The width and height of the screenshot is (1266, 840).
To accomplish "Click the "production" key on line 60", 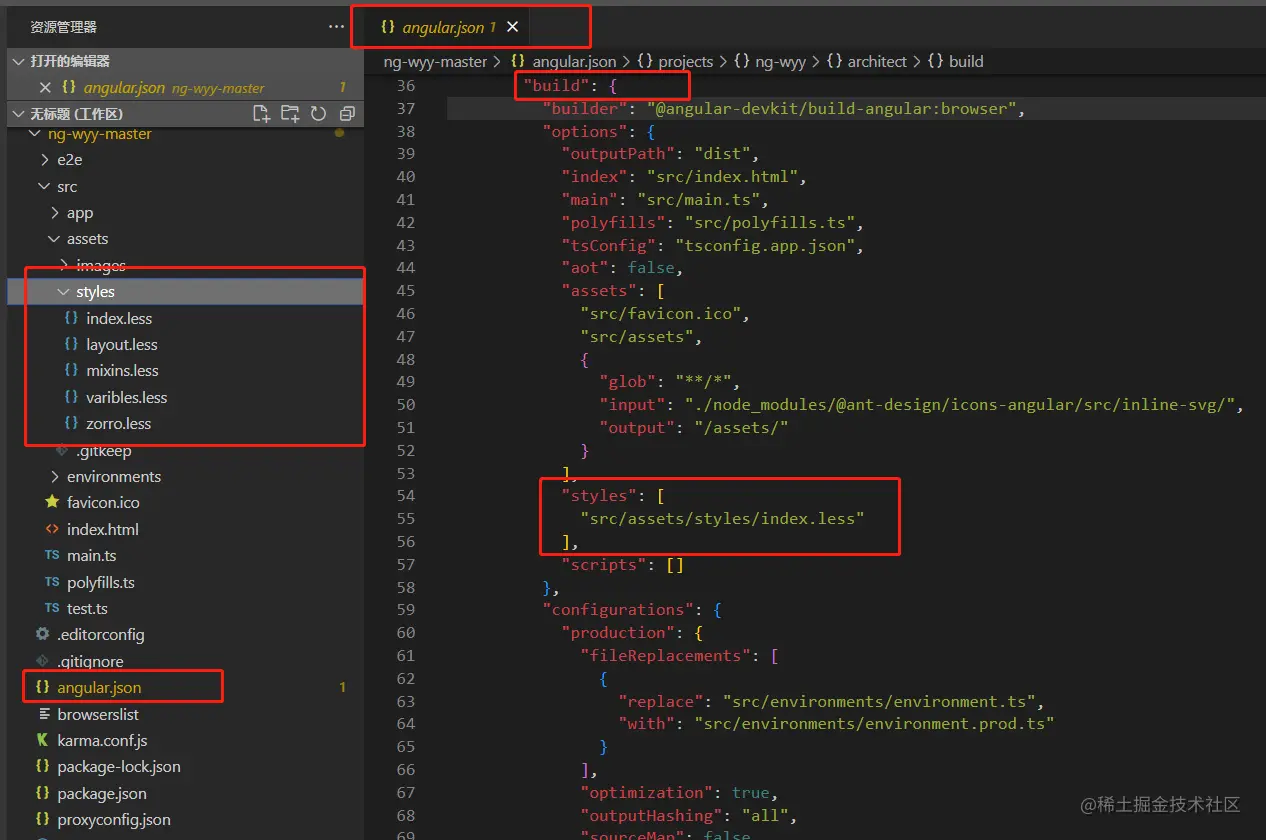I will 618,633.
